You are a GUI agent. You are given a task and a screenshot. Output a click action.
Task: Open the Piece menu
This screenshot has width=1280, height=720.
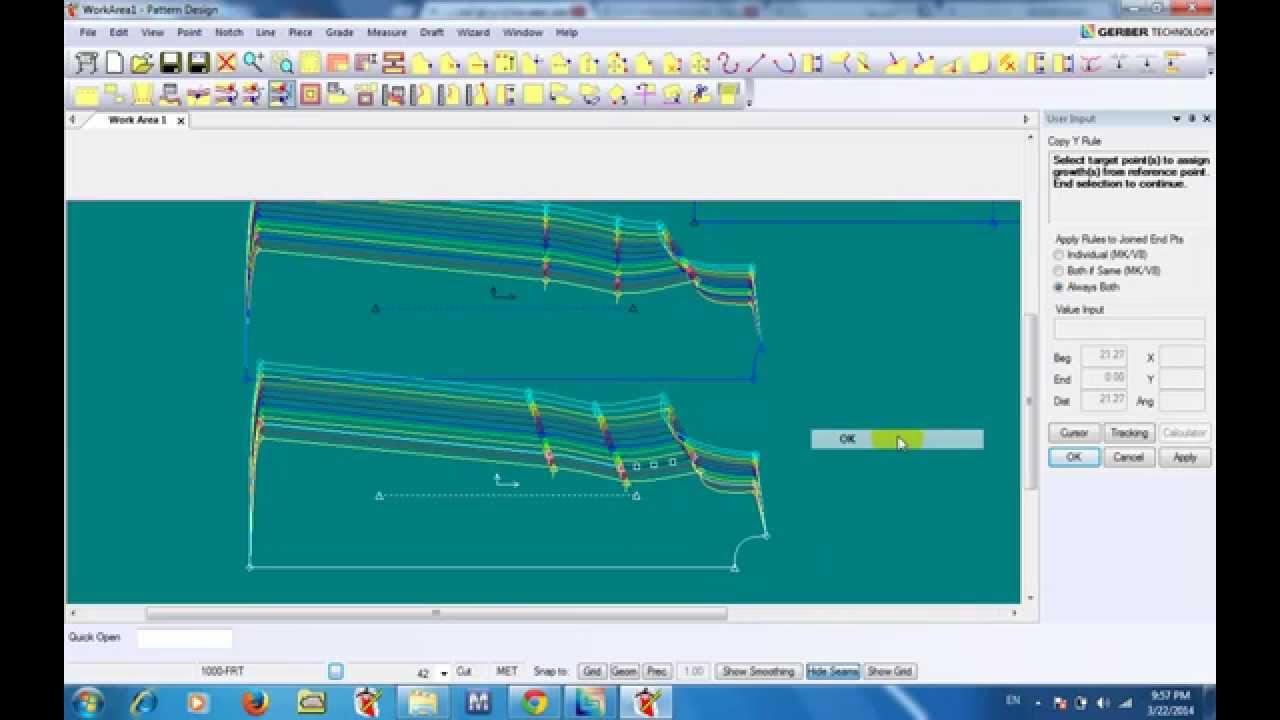click(300, 32)
